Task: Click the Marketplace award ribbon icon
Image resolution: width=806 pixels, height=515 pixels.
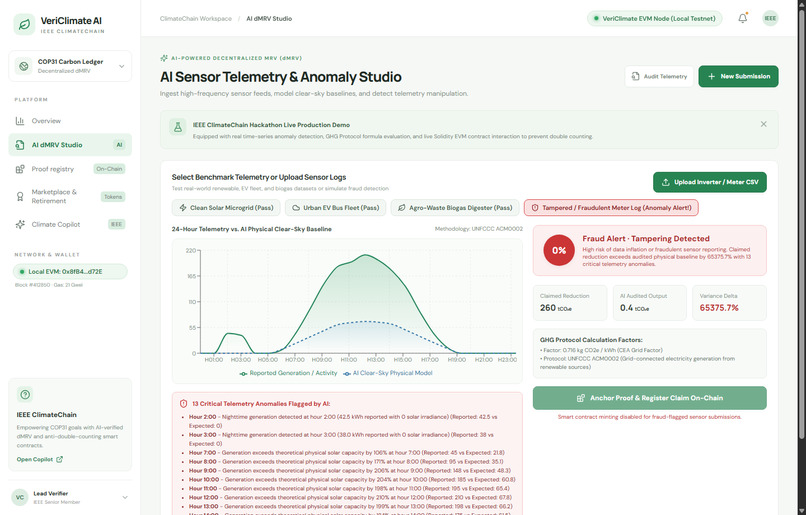Action: click(20, 196)
